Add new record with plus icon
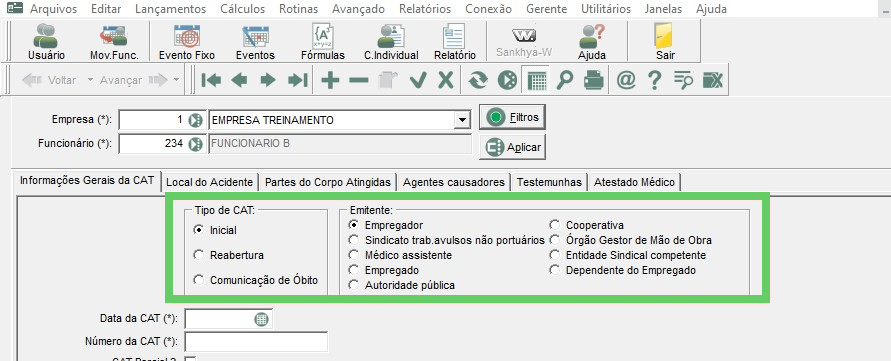The image size is (891, 361). [330, 80]
